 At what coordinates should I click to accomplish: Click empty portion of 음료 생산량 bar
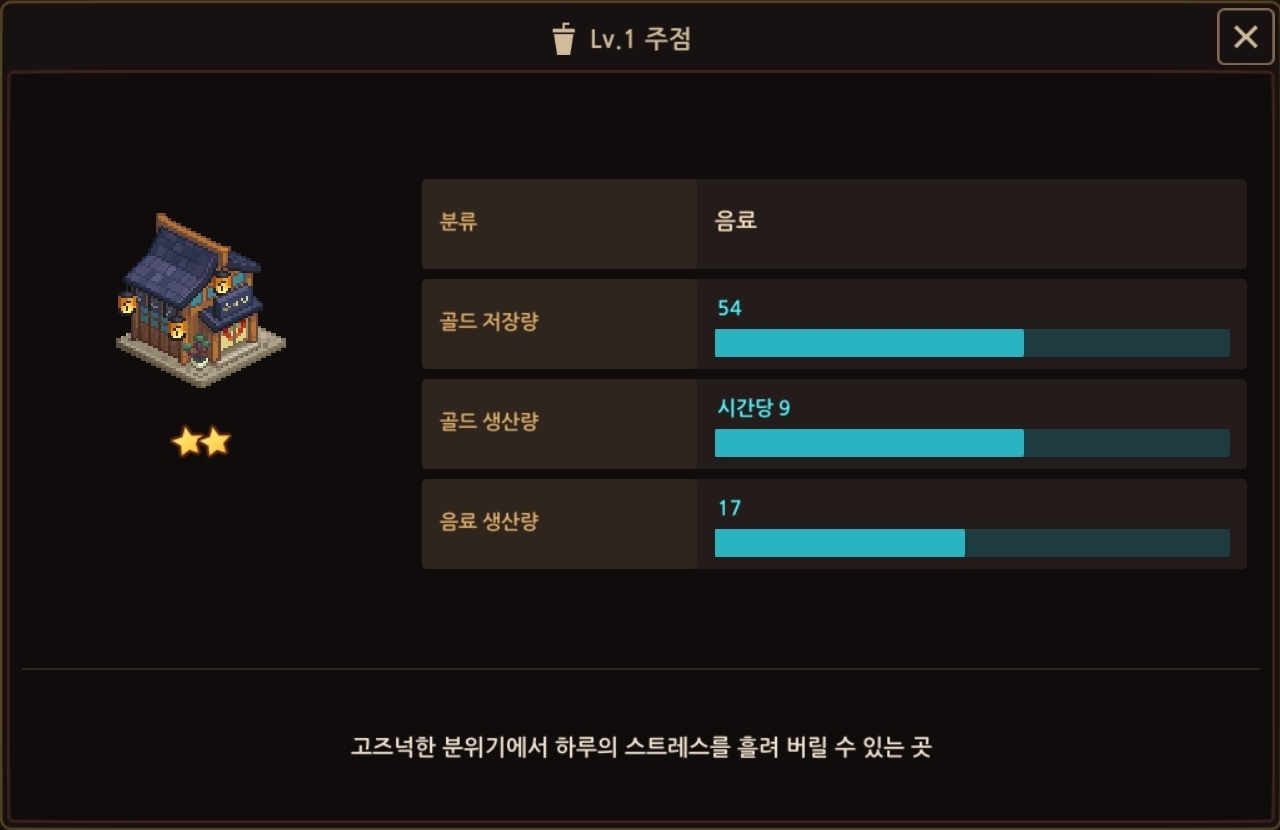click(1097, 543)
